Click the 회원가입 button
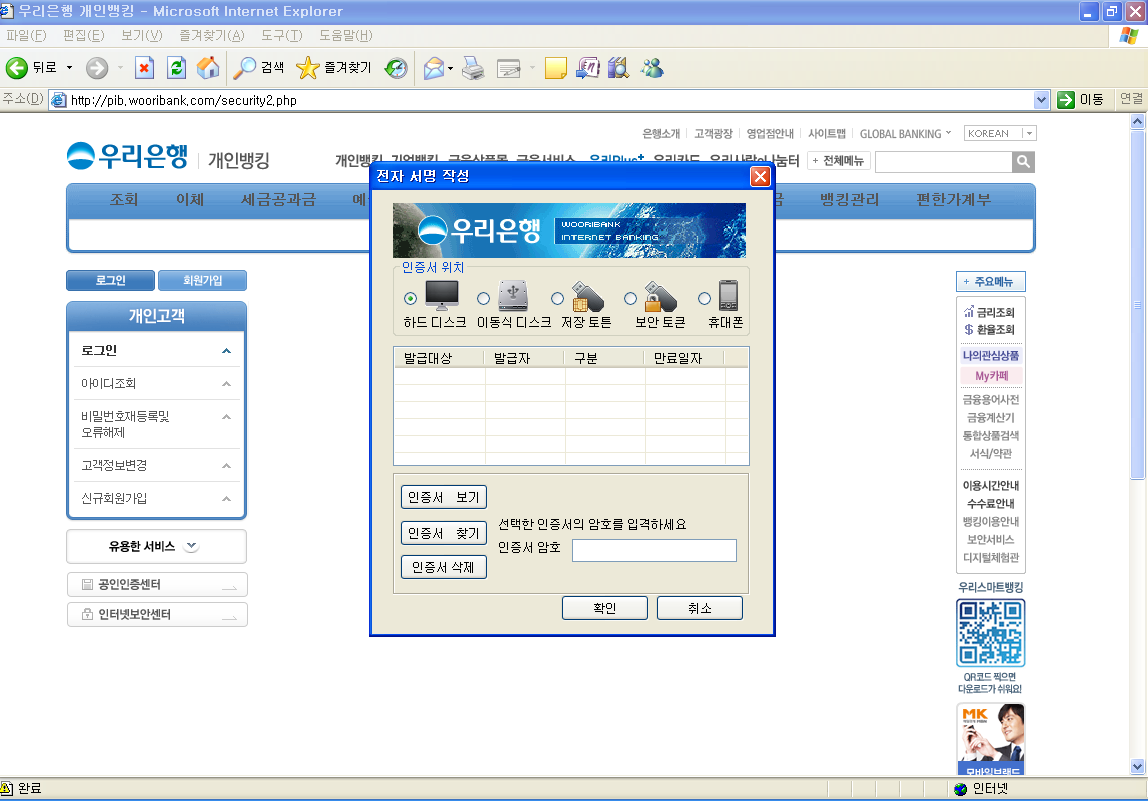 coord(202,280)
